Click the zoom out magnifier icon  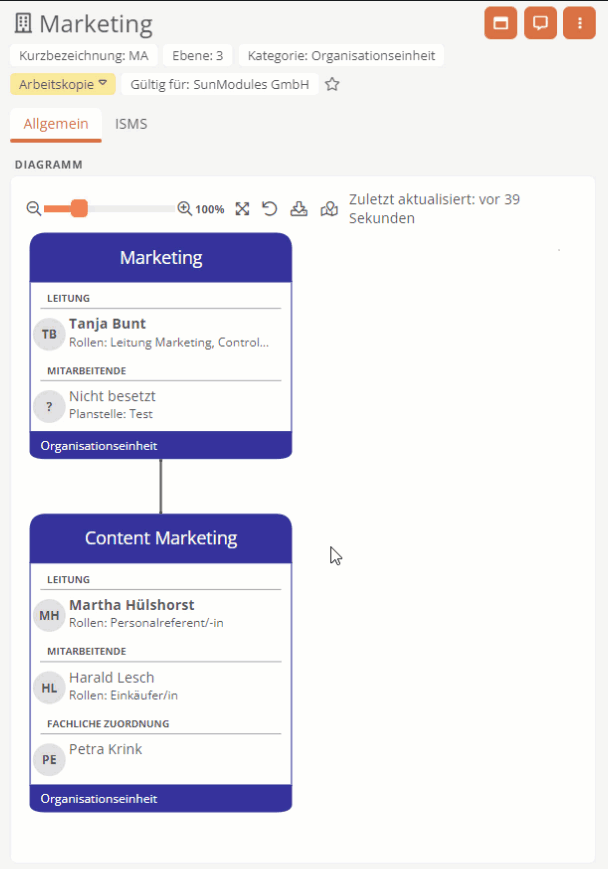click(34, 208)
